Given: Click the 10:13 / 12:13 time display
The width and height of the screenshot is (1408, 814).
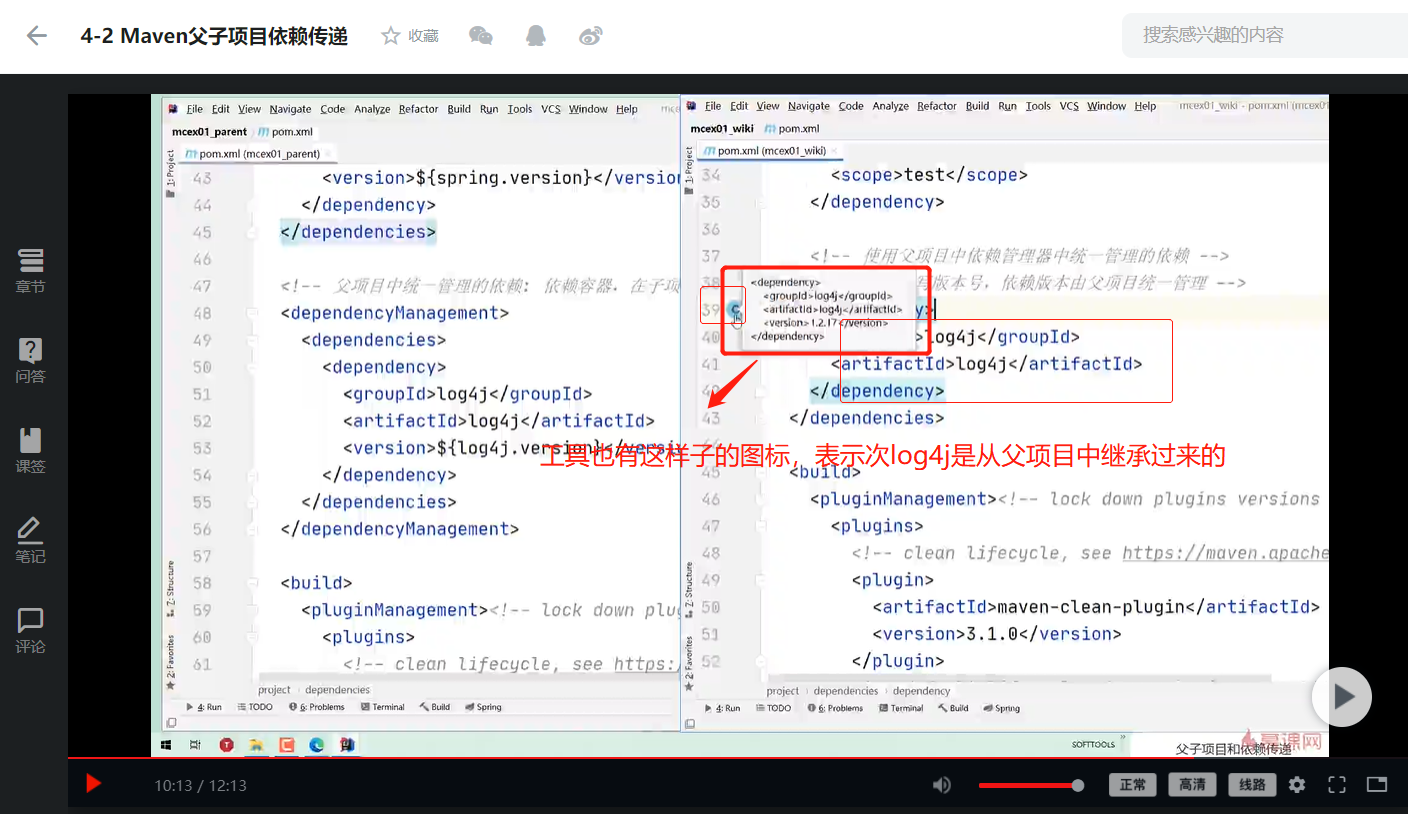Looking at the screenshot, I should [200, 785].
